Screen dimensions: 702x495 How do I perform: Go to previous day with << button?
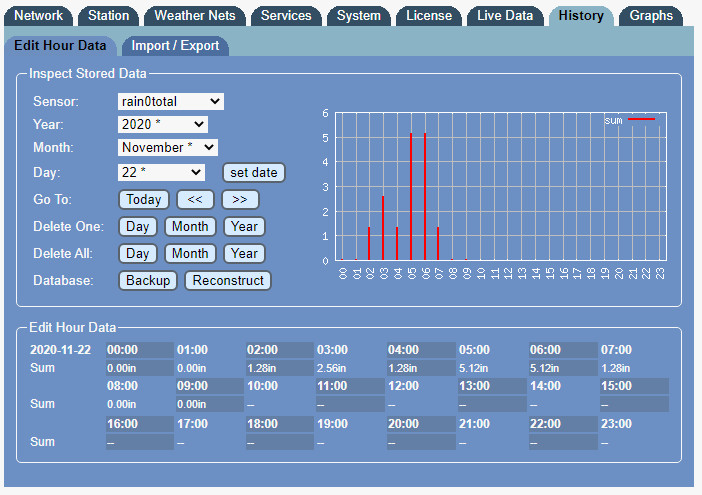[195, 200]
